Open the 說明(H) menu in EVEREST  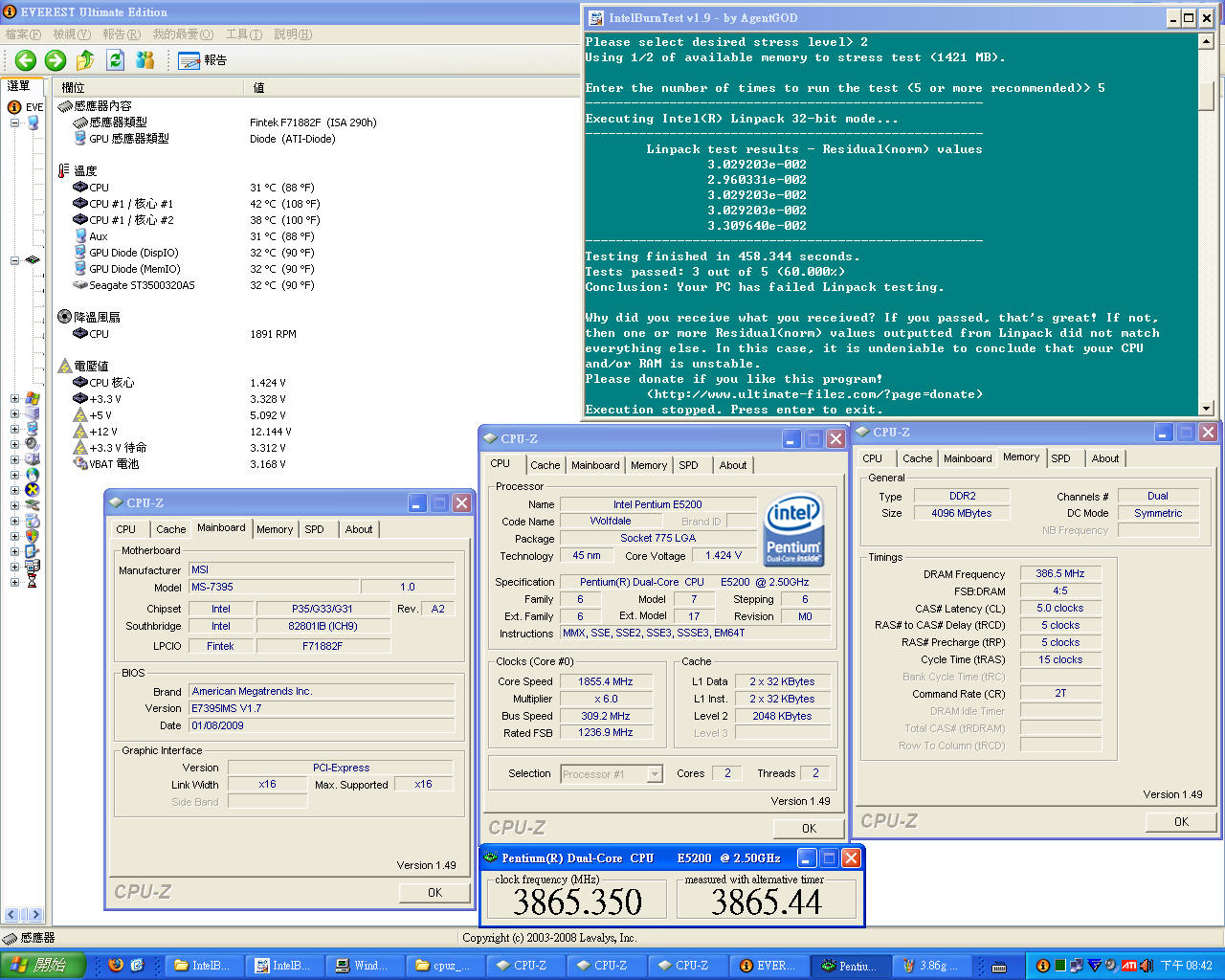click(x=293, y=34)
